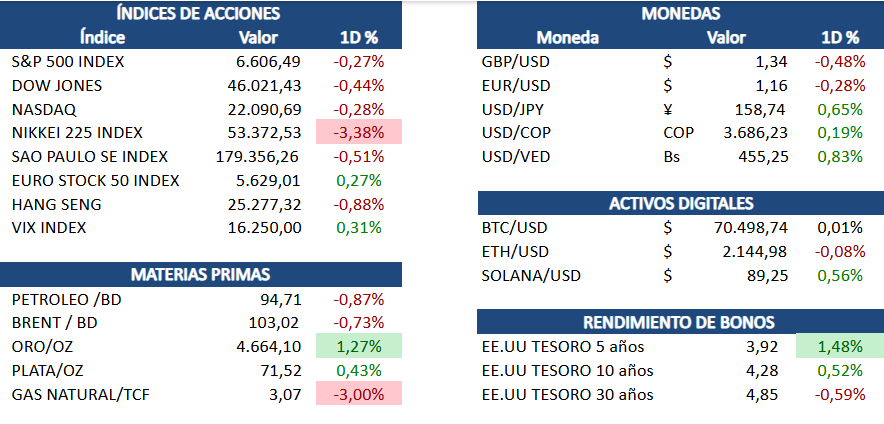The height and width of the screenshot is (424, 884).
Task: Select the BRENT / BD commodity label
Action: click(x=55, y=323)
